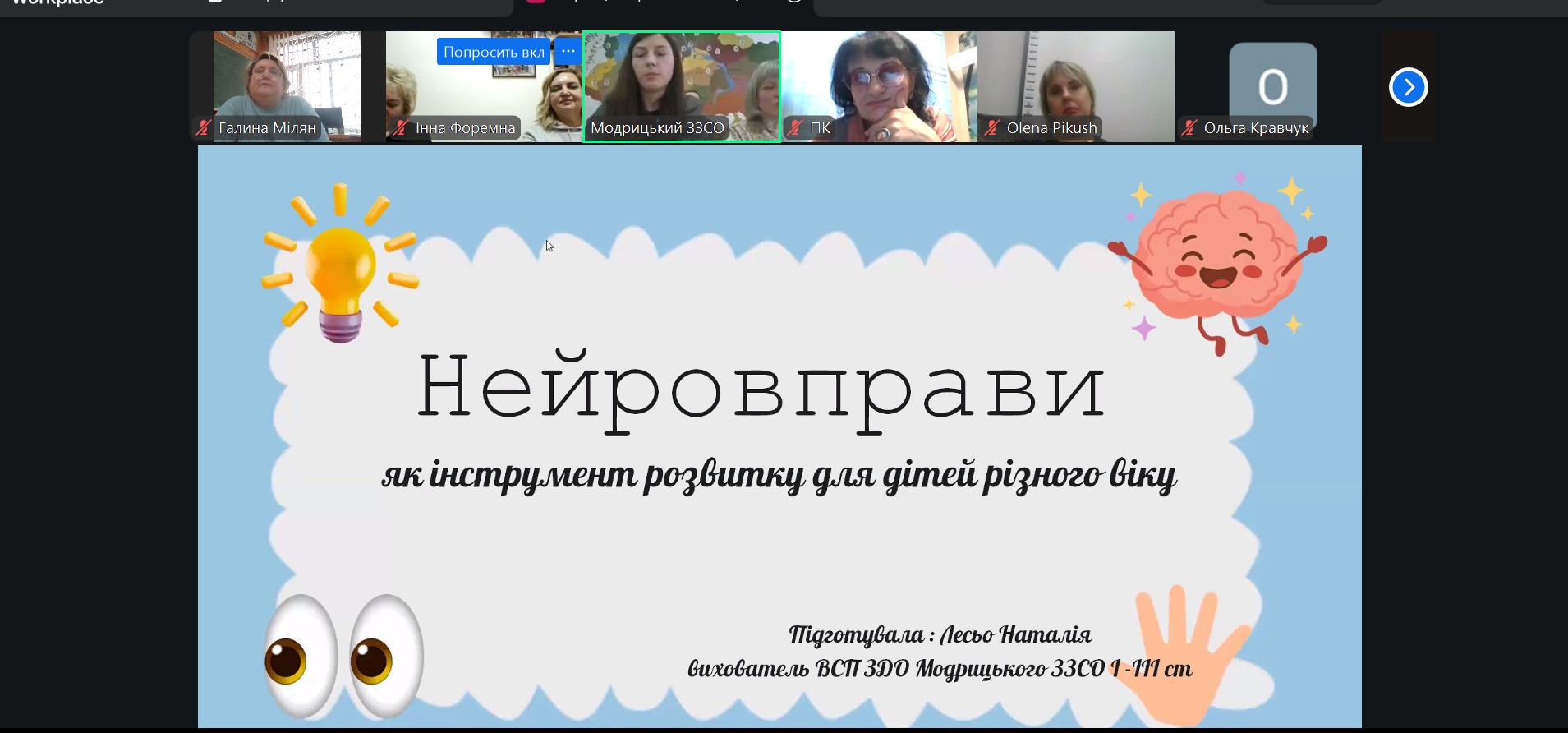Select Olena Pikush's video tile

tap(1075, 78)
